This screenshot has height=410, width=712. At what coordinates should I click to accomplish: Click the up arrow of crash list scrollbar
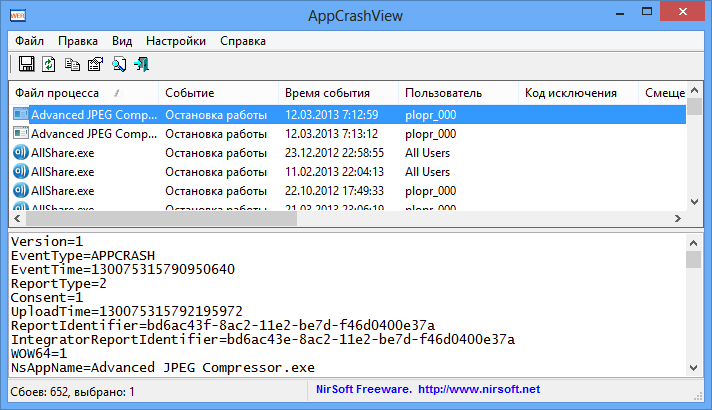coord(694,90)
